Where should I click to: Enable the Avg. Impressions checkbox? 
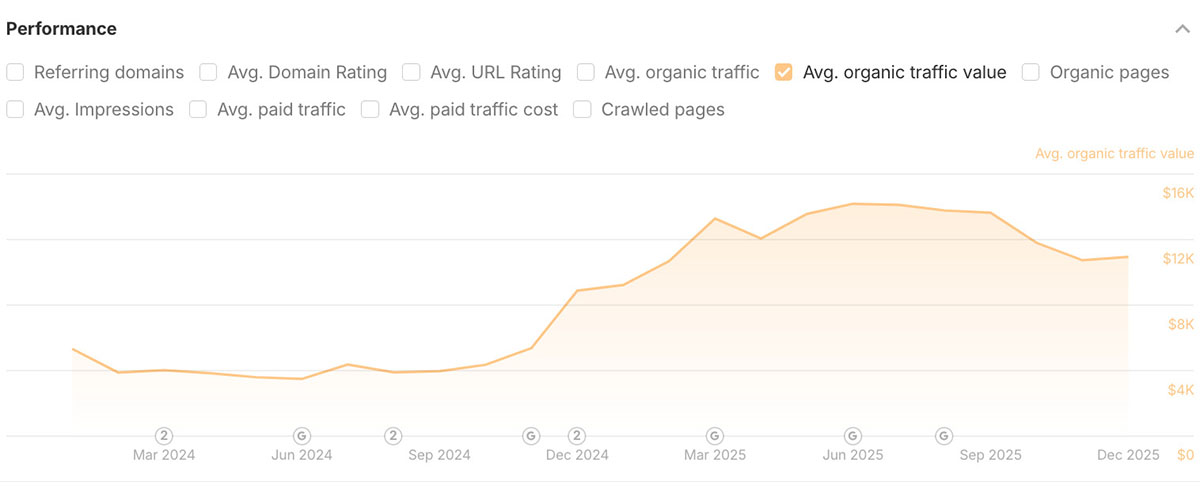click(x=15, y=110)
